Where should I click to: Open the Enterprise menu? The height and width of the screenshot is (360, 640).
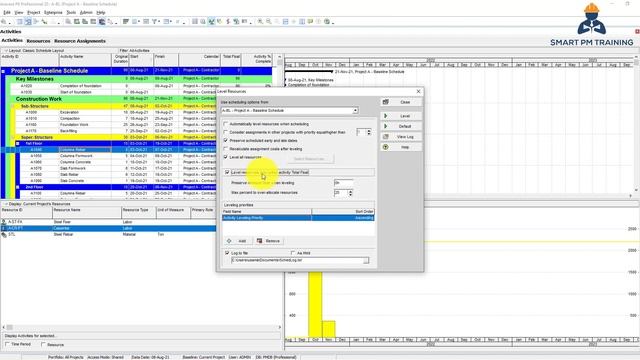(53, 13)
